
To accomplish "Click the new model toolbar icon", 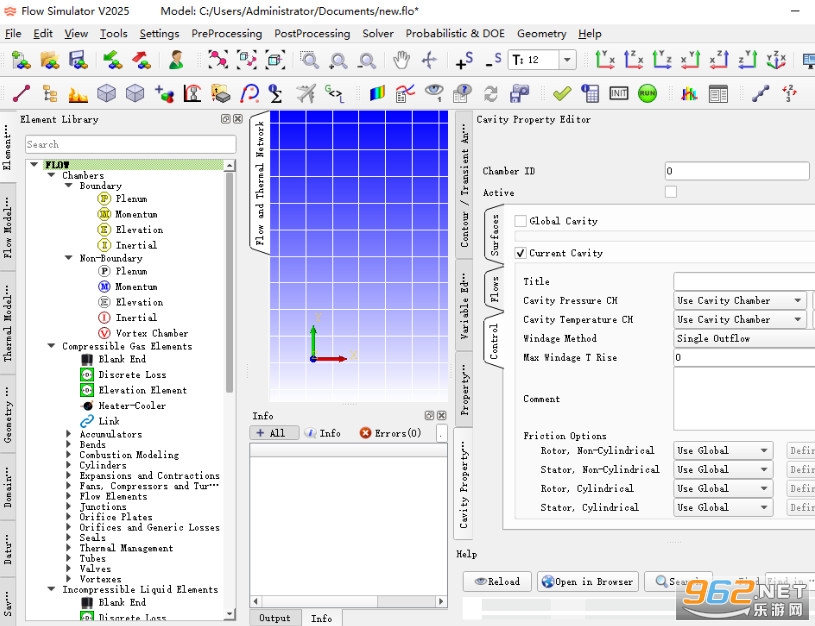I will [21, 60].
